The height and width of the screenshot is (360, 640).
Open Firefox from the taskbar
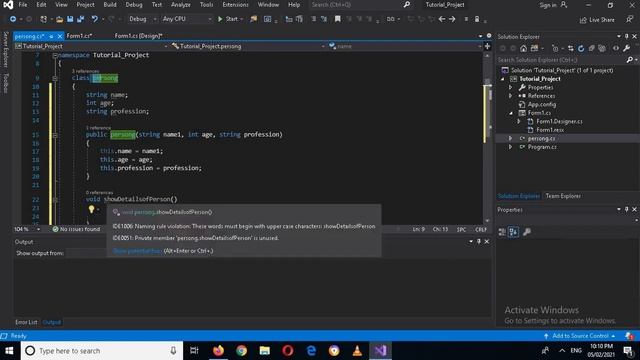[x=218, y=351]
